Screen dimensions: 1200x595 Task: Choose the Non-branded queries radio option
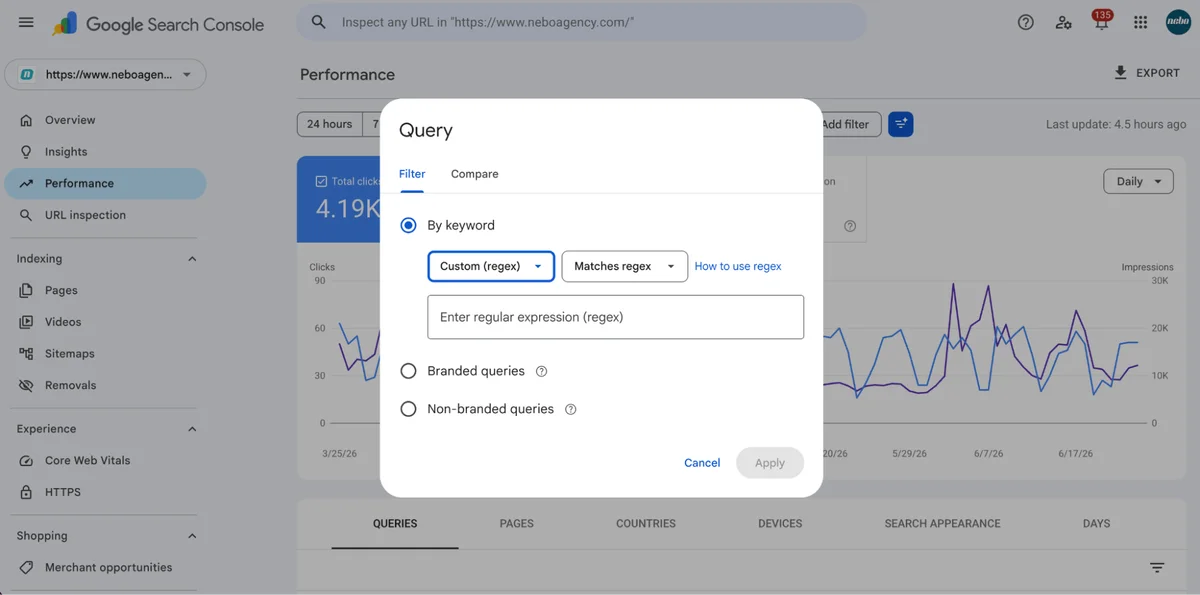(408, 409)
